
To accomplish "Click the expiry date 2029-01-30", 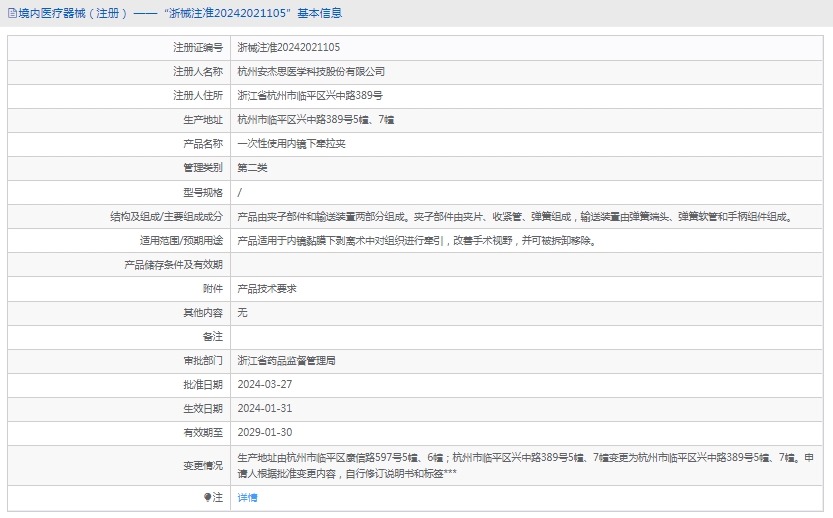I will click(x=265, y=432).
